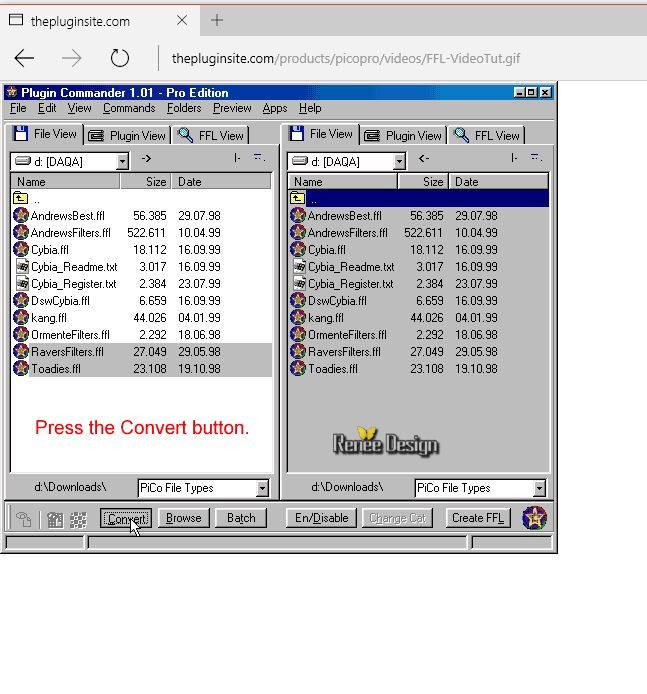Click the Convert button
Viewport: 647px width, 694px height.
coord(126,518)
